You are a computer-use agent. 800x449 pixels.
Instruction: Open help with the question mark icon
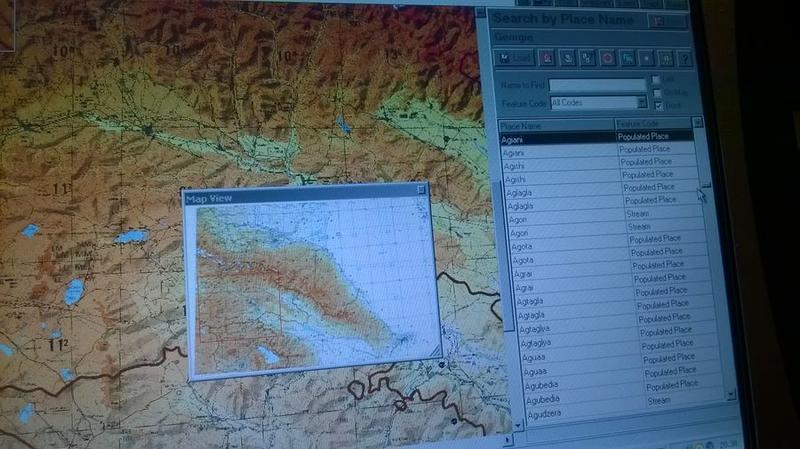pyautogui.click(x=685, y=59)
